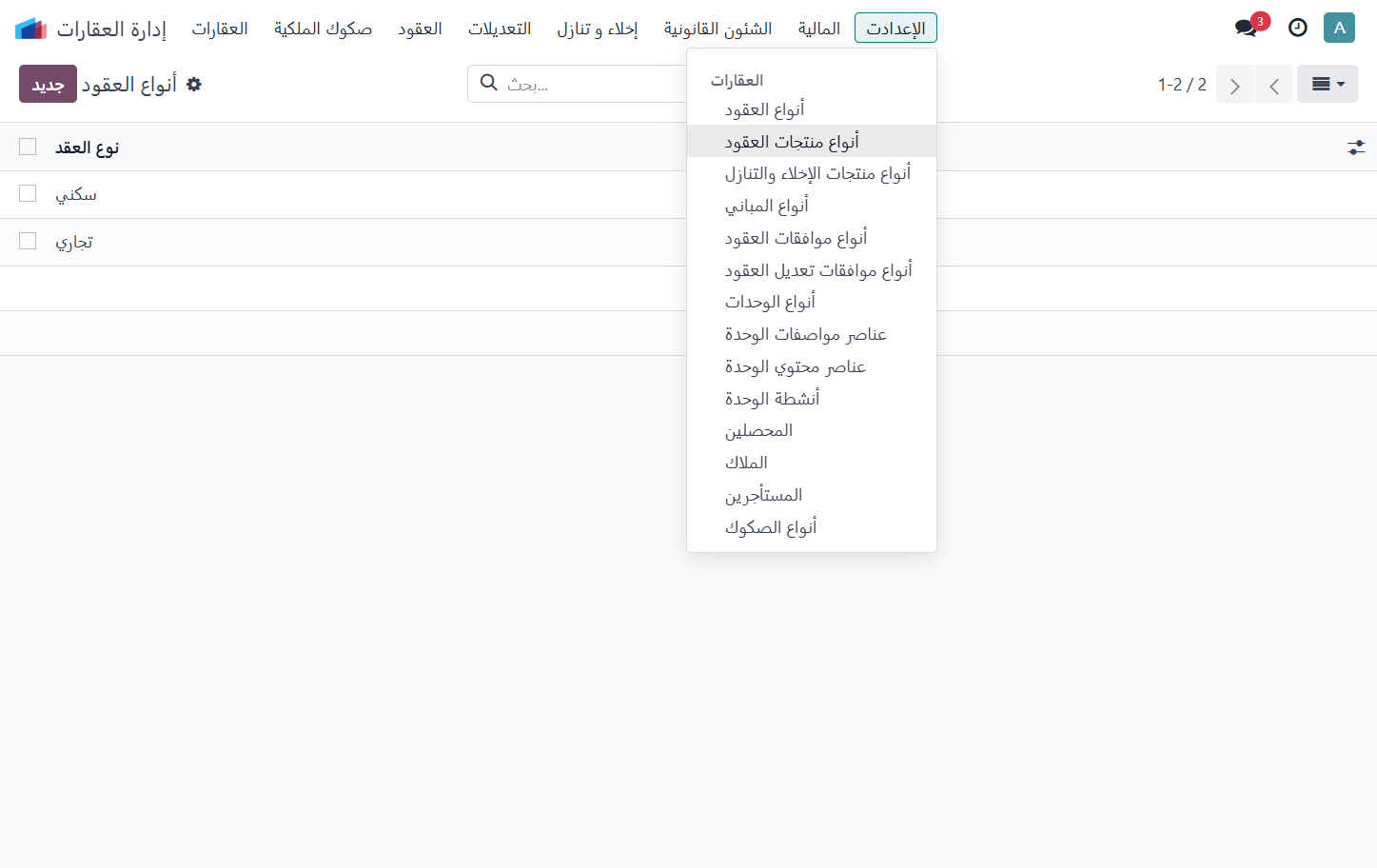Click the إدارة العقارات app logo icon
The width and height of the screenshot is (1377, 868).
click(31, 29)
